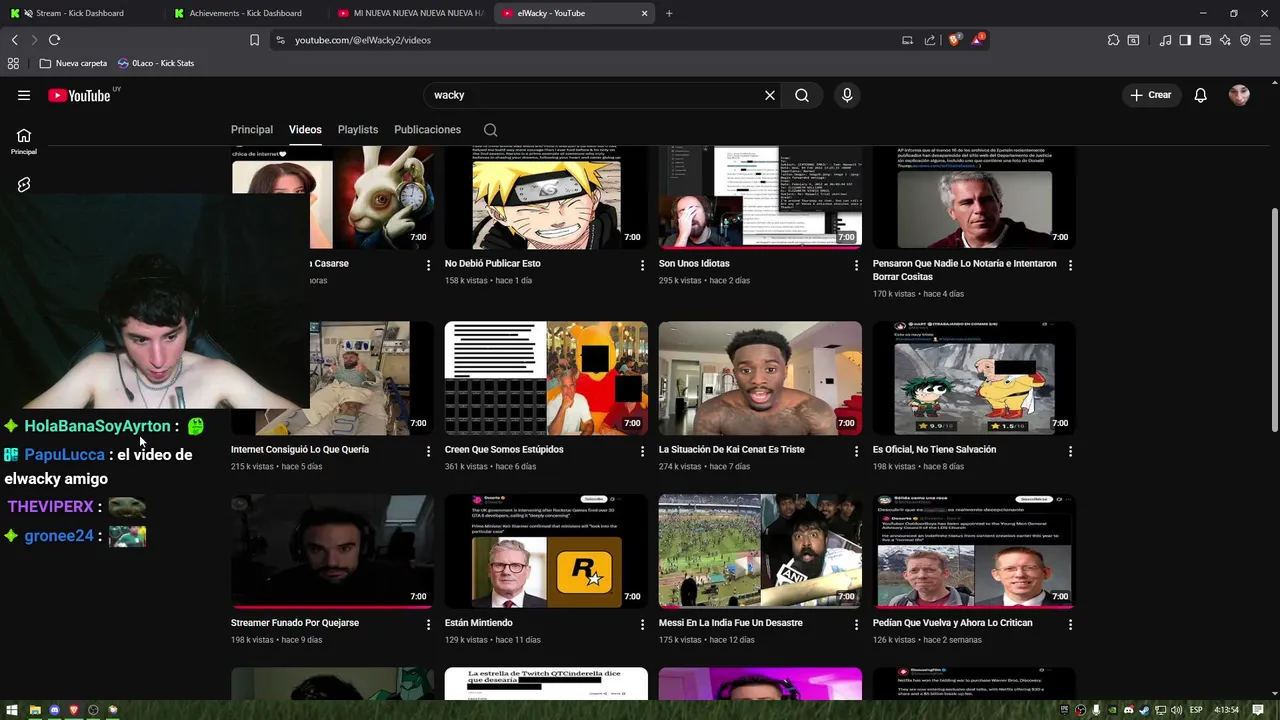Open the Discord taskbar icon
This screenshot has width=1280, height=720.
pyautogui.click(x=54, y=710)
